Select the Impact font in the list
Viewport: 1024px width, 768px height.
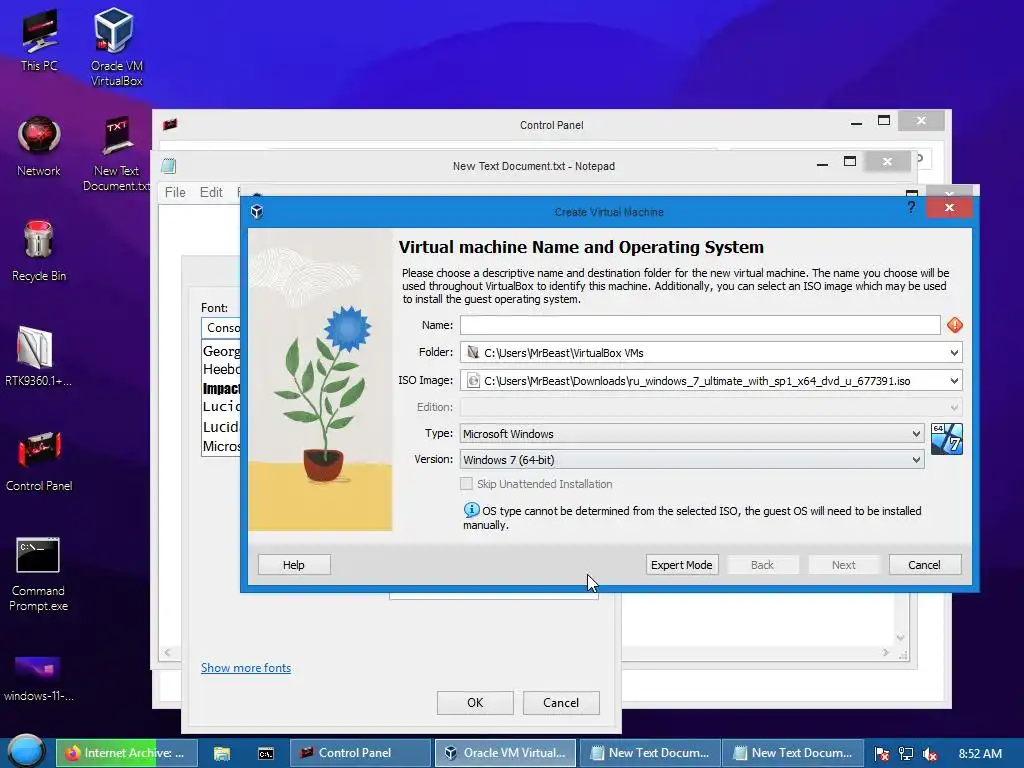coord(221,389)
